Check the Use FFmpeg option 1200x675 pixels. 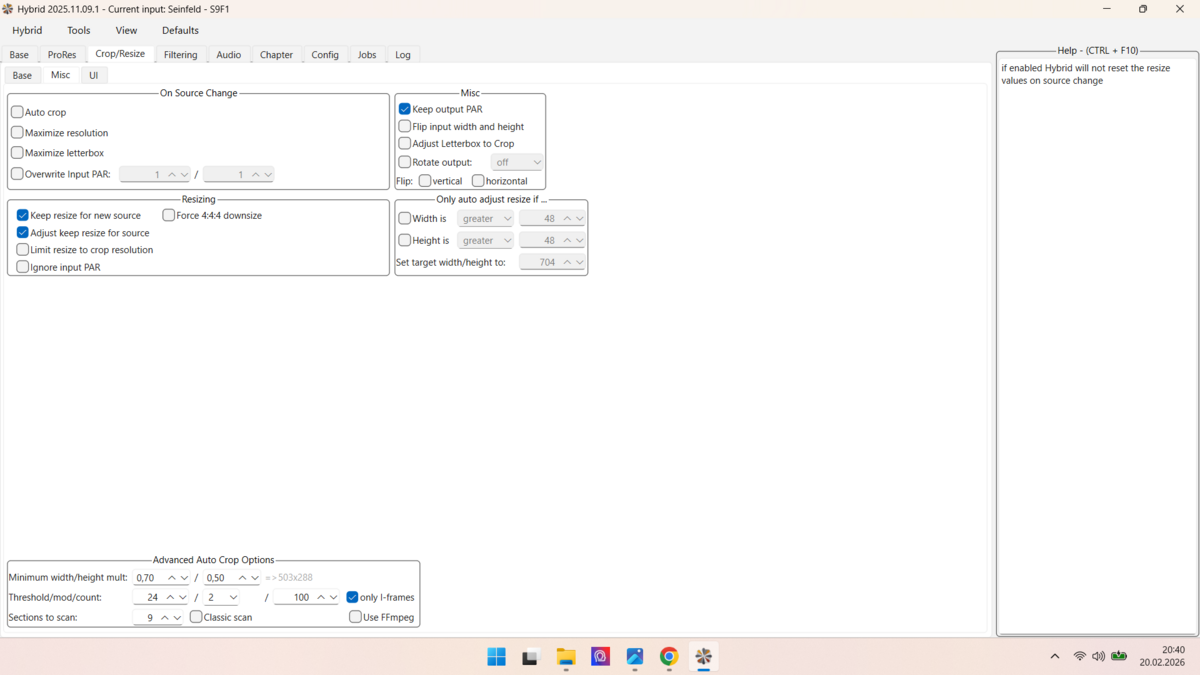pos(356,617)
